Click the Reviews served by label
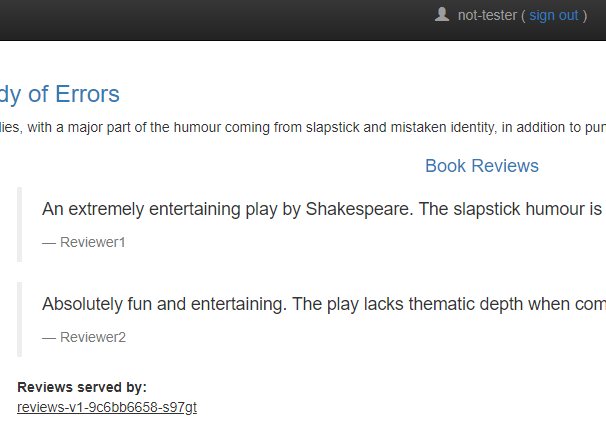The height and width of the screenshot is (436, 606). [82, 387]
